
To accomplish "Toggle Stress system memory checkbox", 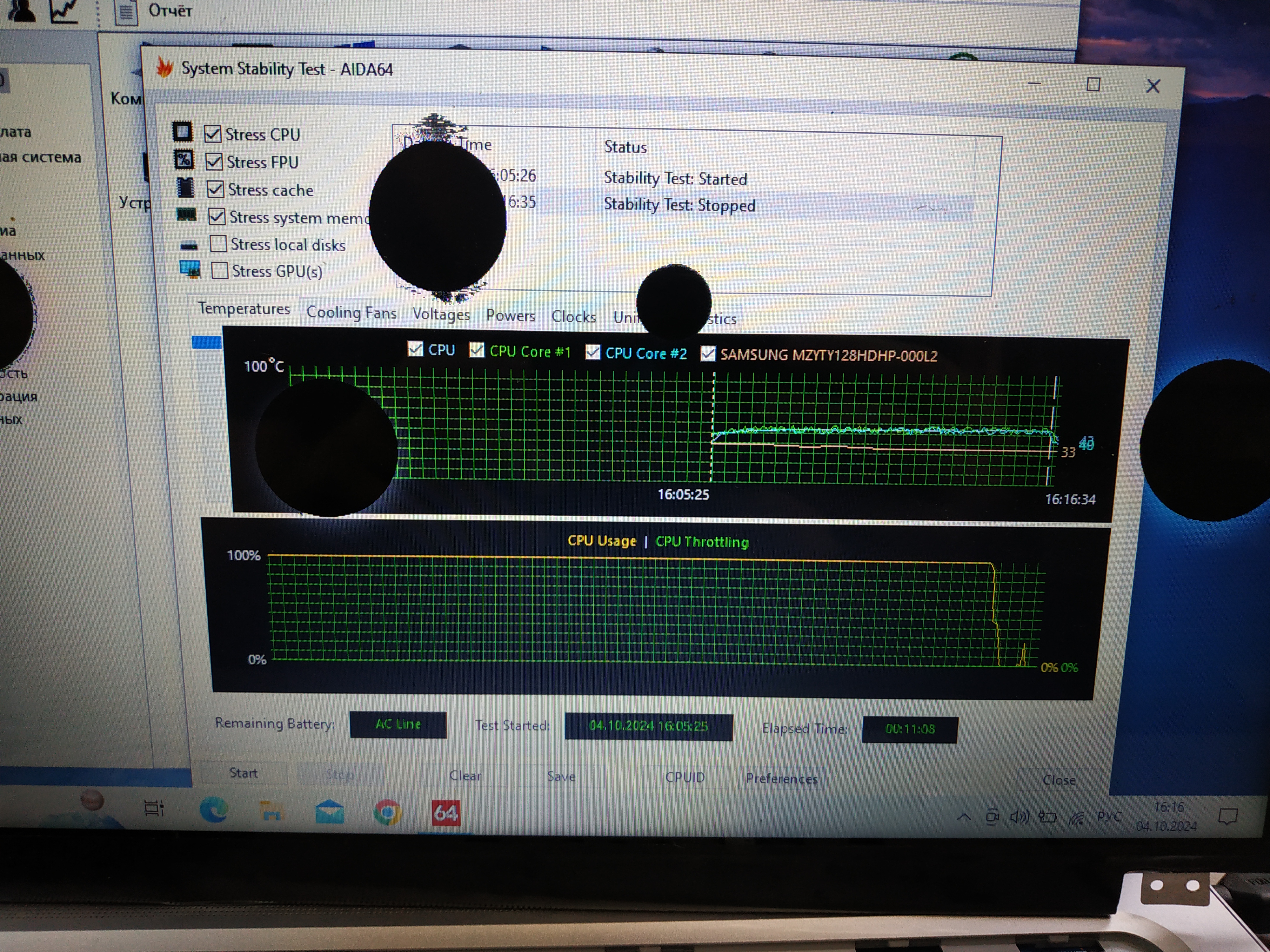I will pos(217,216).
